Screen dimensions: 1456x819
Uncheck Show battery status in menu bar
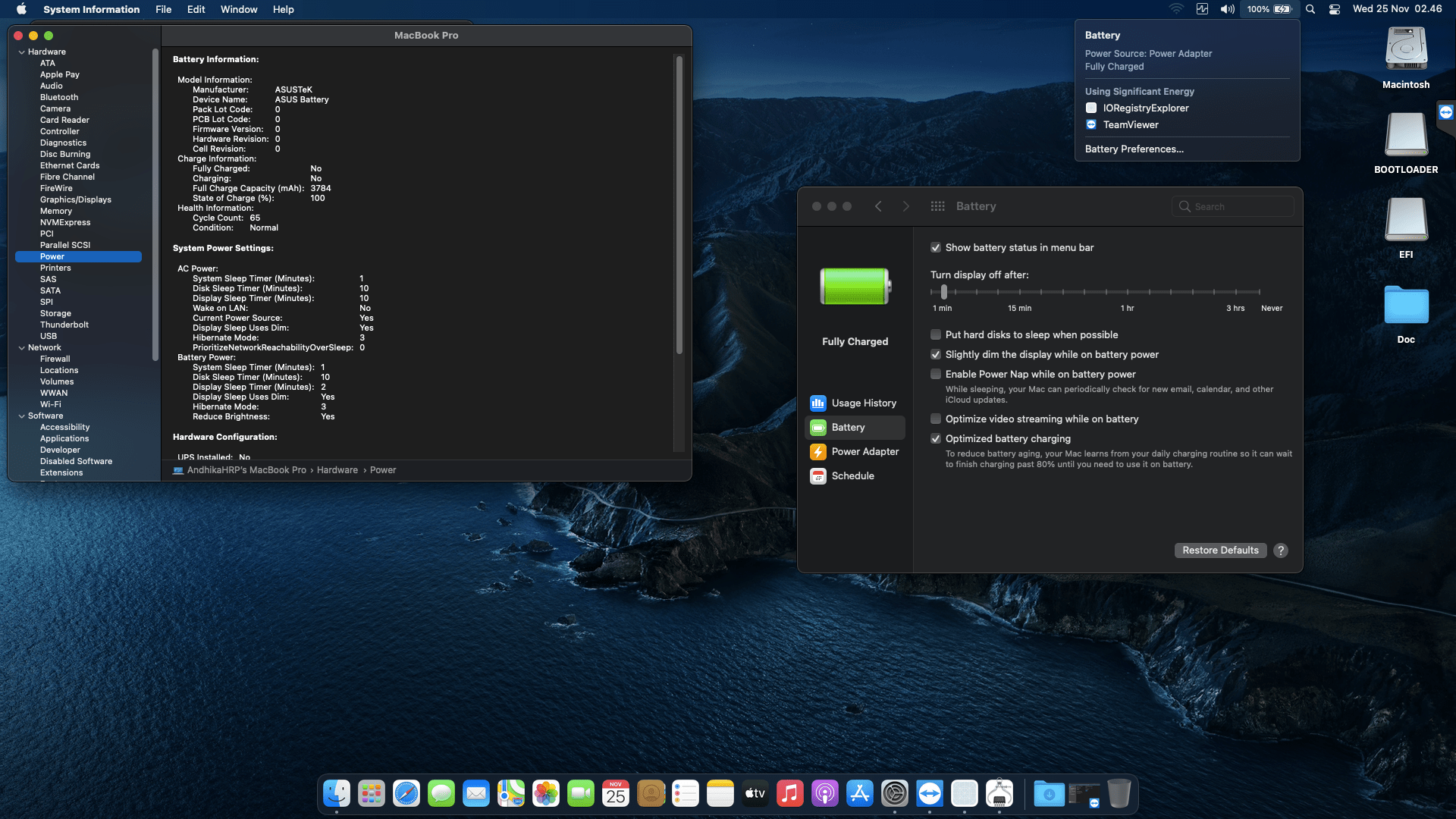tap(936, 248)
